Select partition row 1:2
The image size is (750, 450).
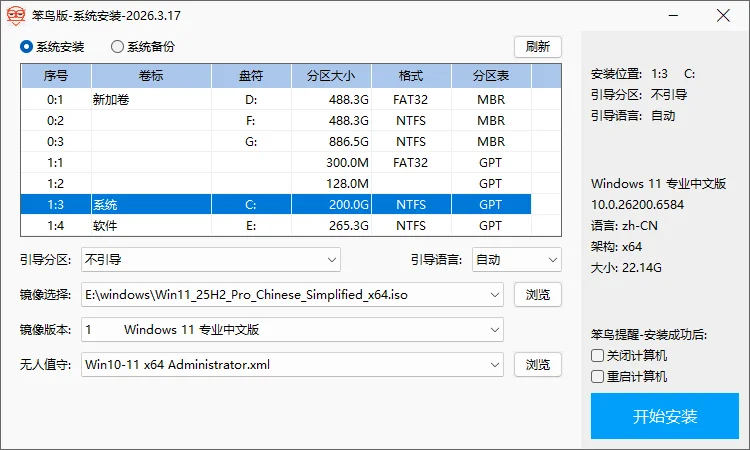click(x=276, y=184)
